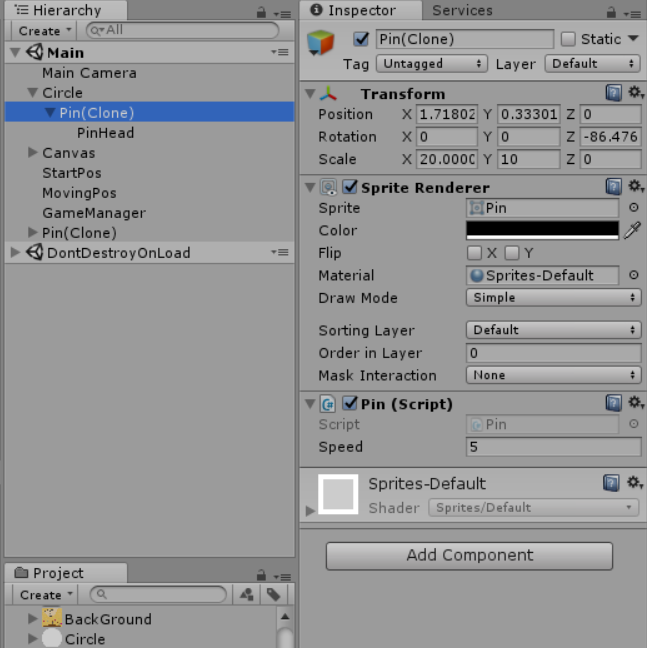Lock the Hierarchy panel
This screenshot has width=647, height=648.
[x=261, y=12]
